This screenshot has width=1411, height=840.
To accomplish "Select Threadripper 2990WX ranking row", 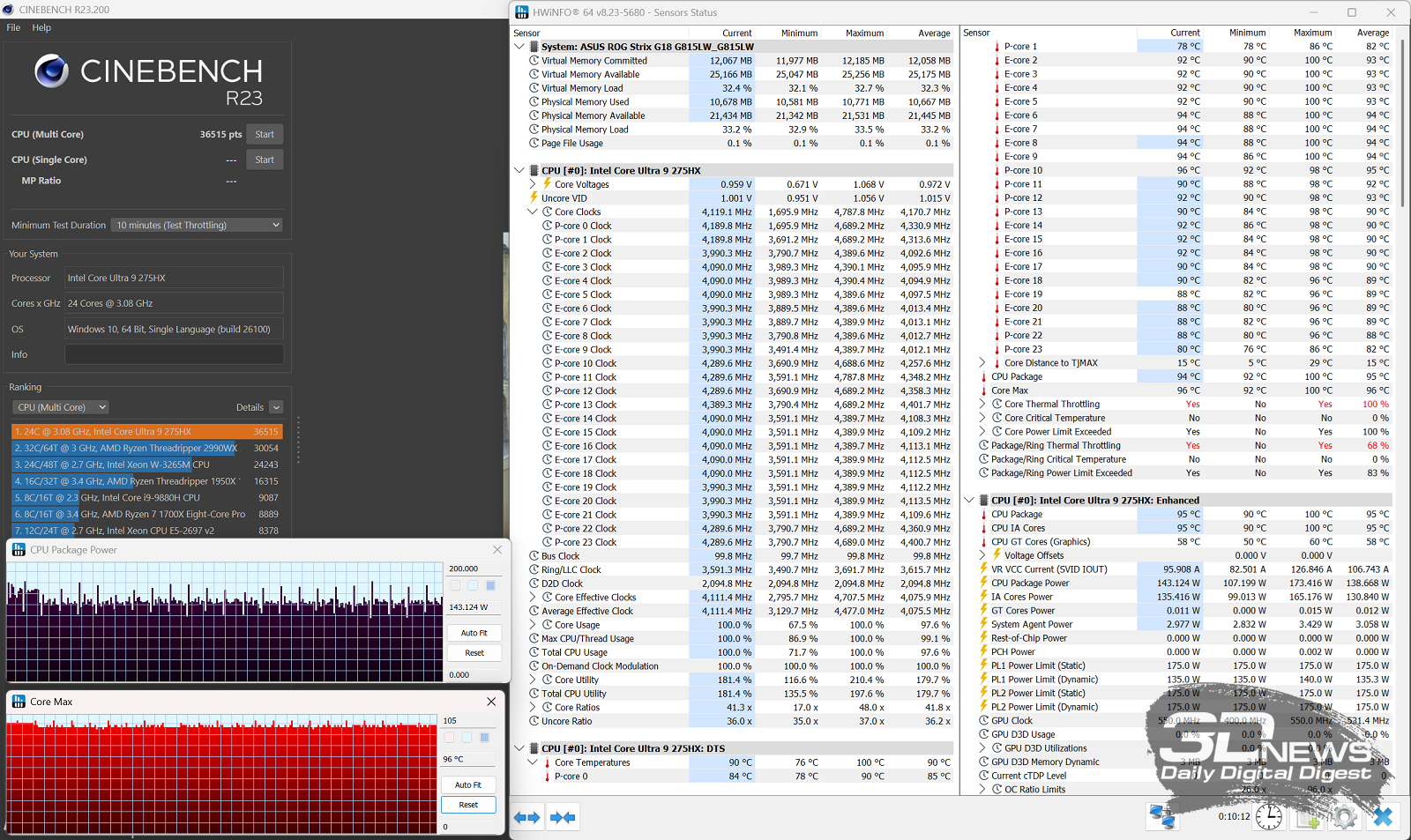I will (146, 448).
